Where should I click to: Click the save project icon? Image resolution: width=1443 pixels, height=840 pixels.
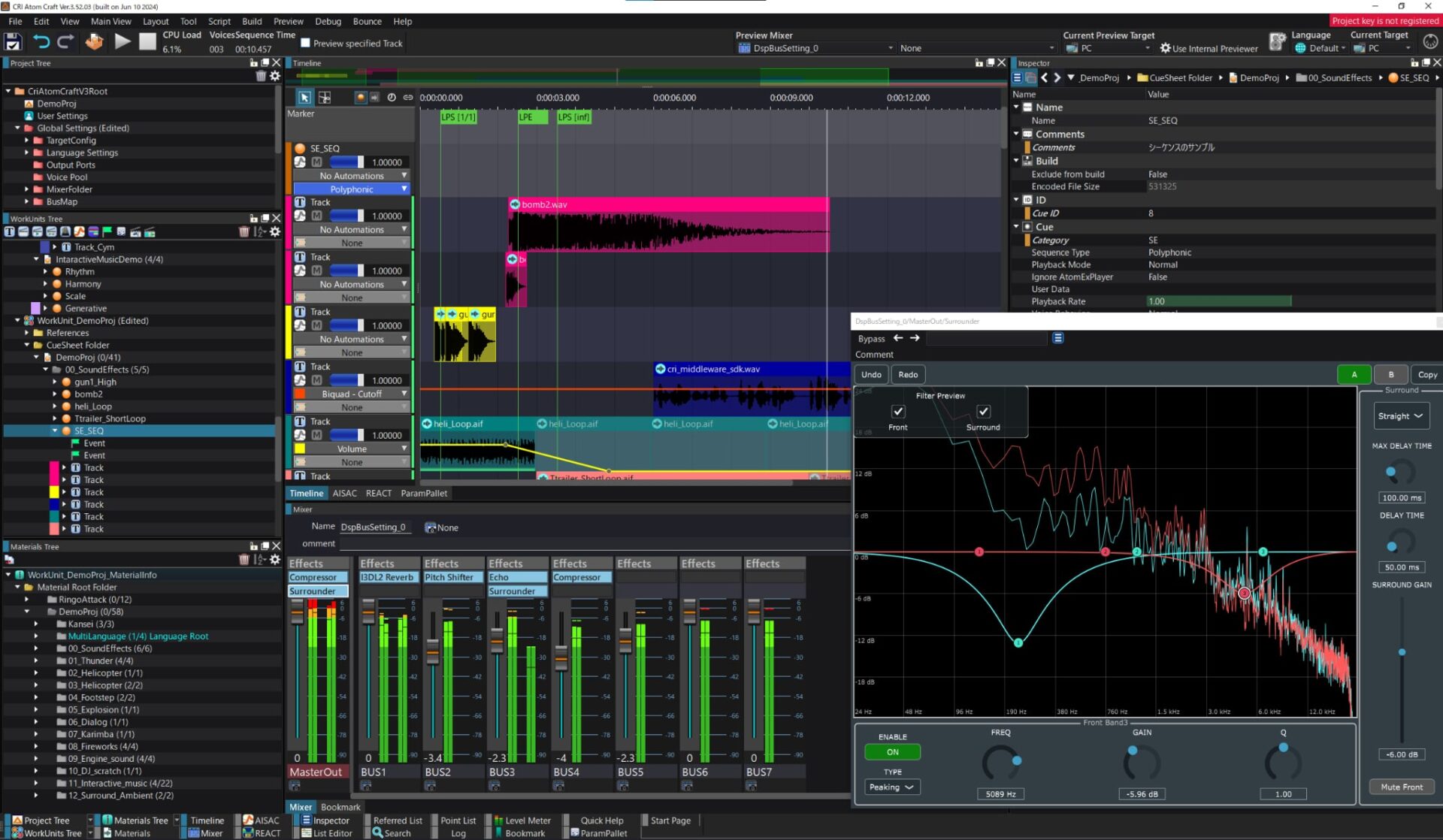13,42
